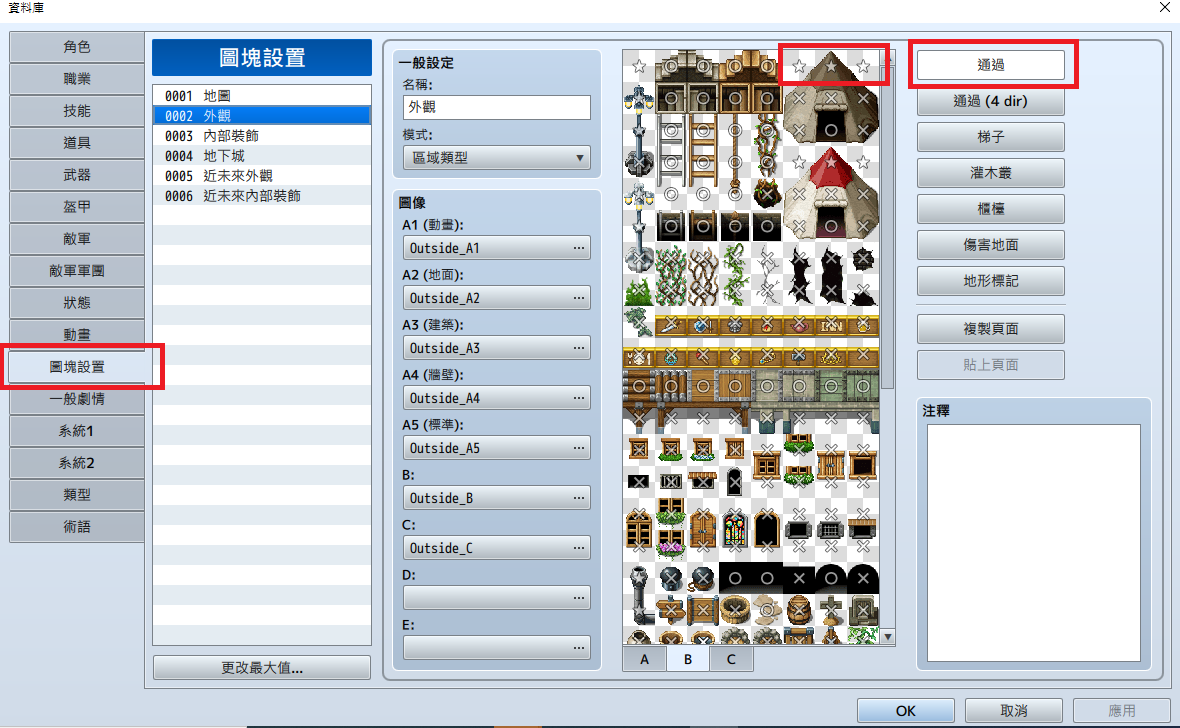Select the red tent peak star tile

pyautogui.click(x=831, y=162)
